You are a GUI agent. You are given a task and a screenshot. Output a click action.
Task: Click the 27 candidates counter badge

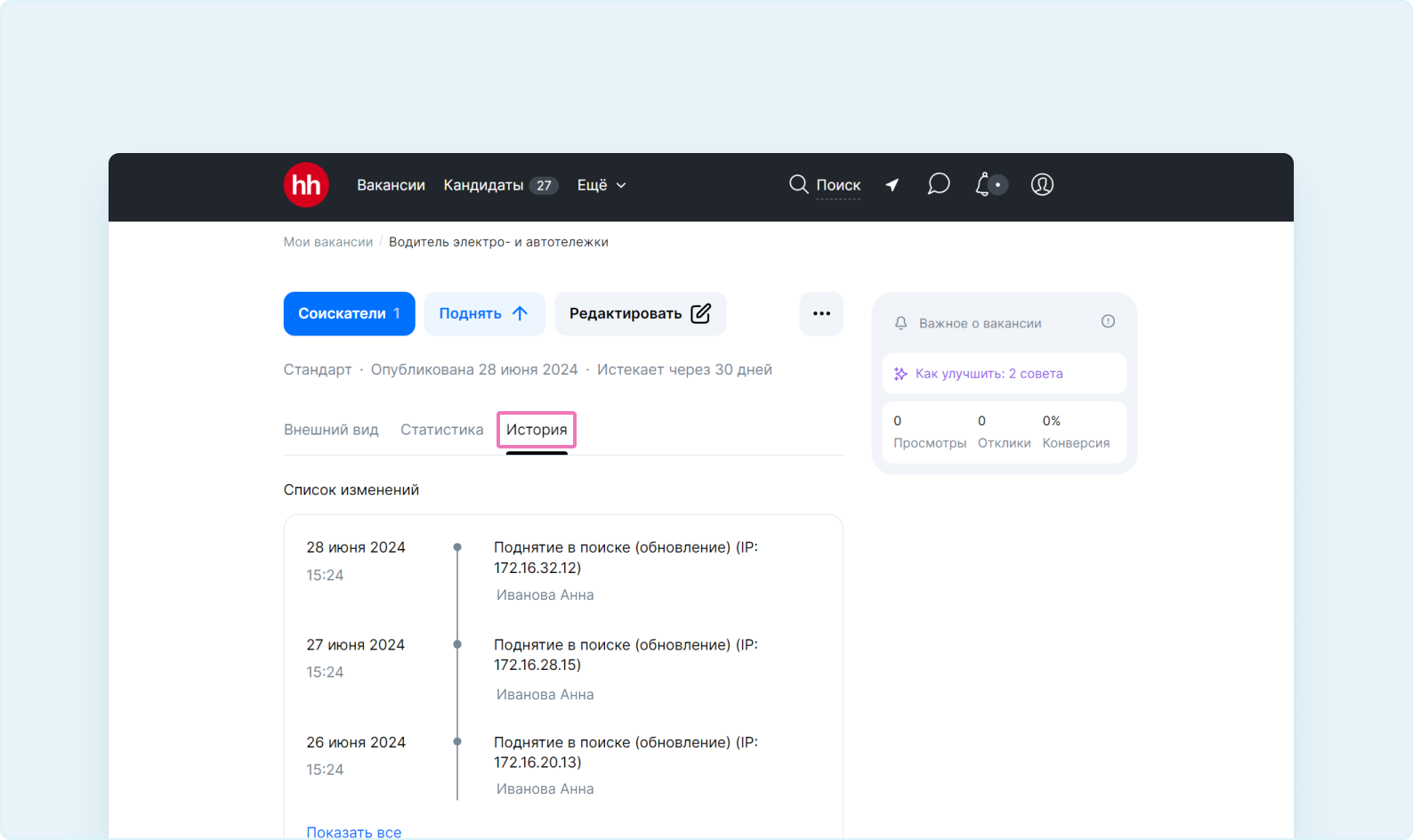point(544,185)
